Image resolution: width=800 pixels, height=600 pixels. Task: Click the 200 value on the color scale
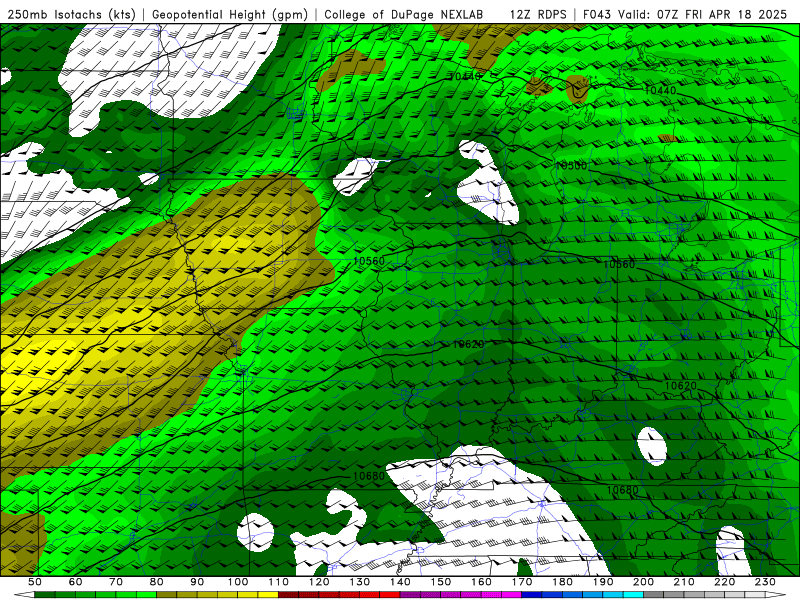(643, 582)
